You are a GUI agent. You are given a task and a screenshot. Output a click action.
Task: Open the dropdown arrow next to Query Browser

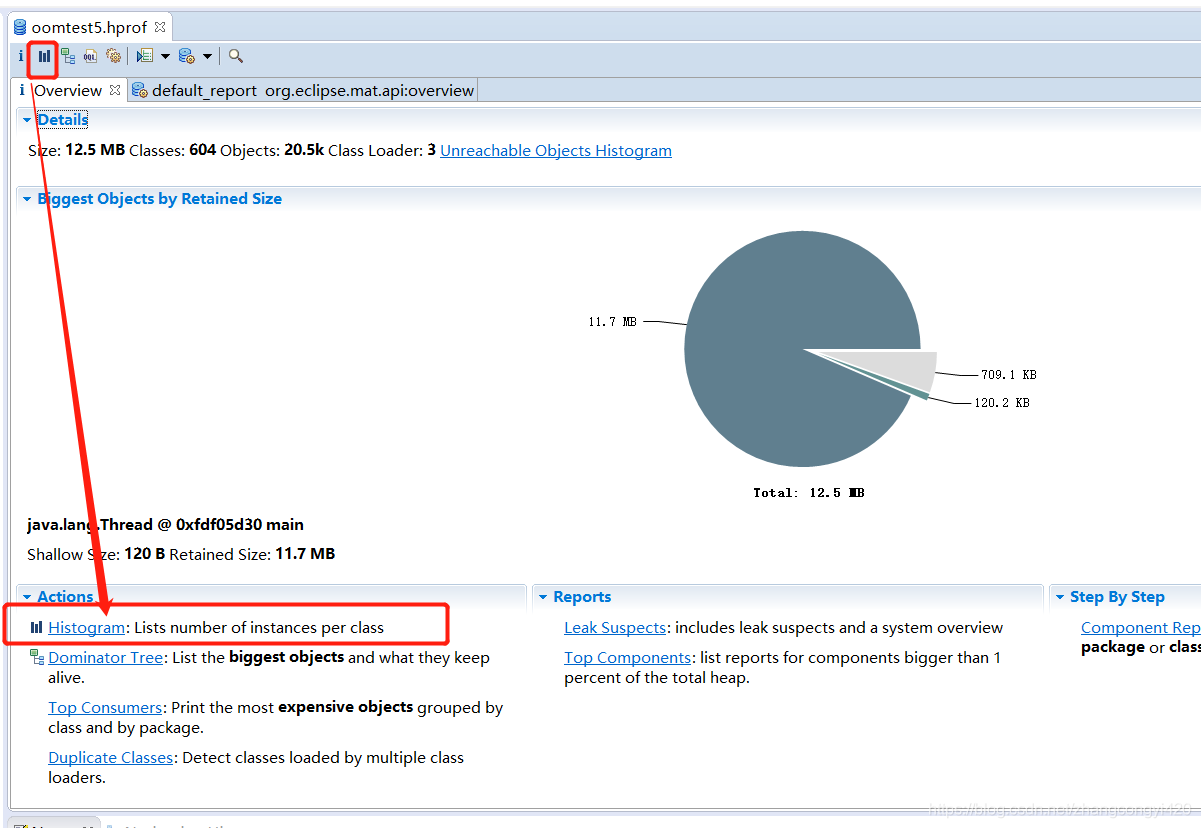(208, 57)
